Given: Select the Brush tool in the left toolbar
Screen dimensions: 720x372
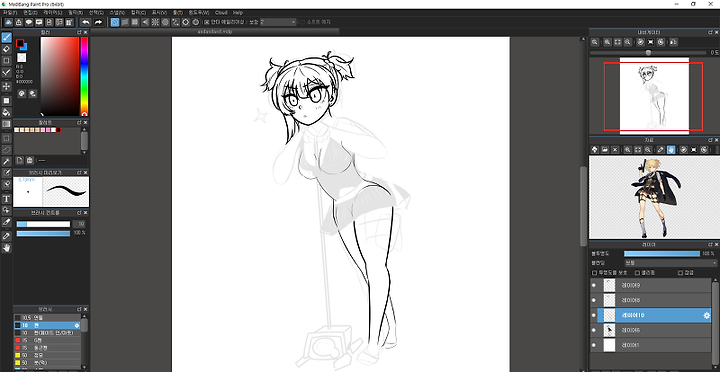Looking at the screenshot, I should tap(6, 37).
